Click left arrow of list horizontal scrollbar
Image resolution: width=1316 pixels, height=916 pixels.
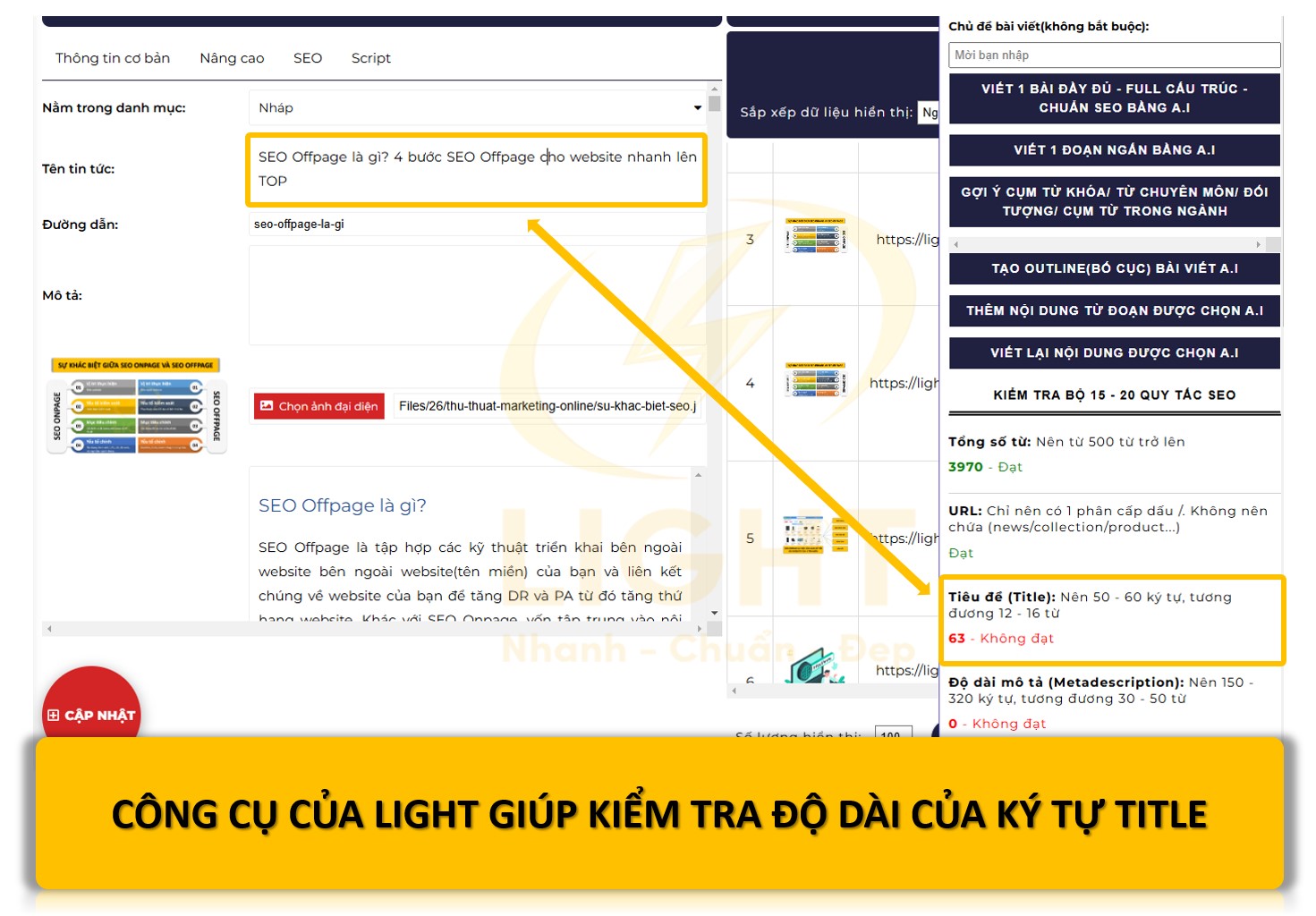coord(734,691)
